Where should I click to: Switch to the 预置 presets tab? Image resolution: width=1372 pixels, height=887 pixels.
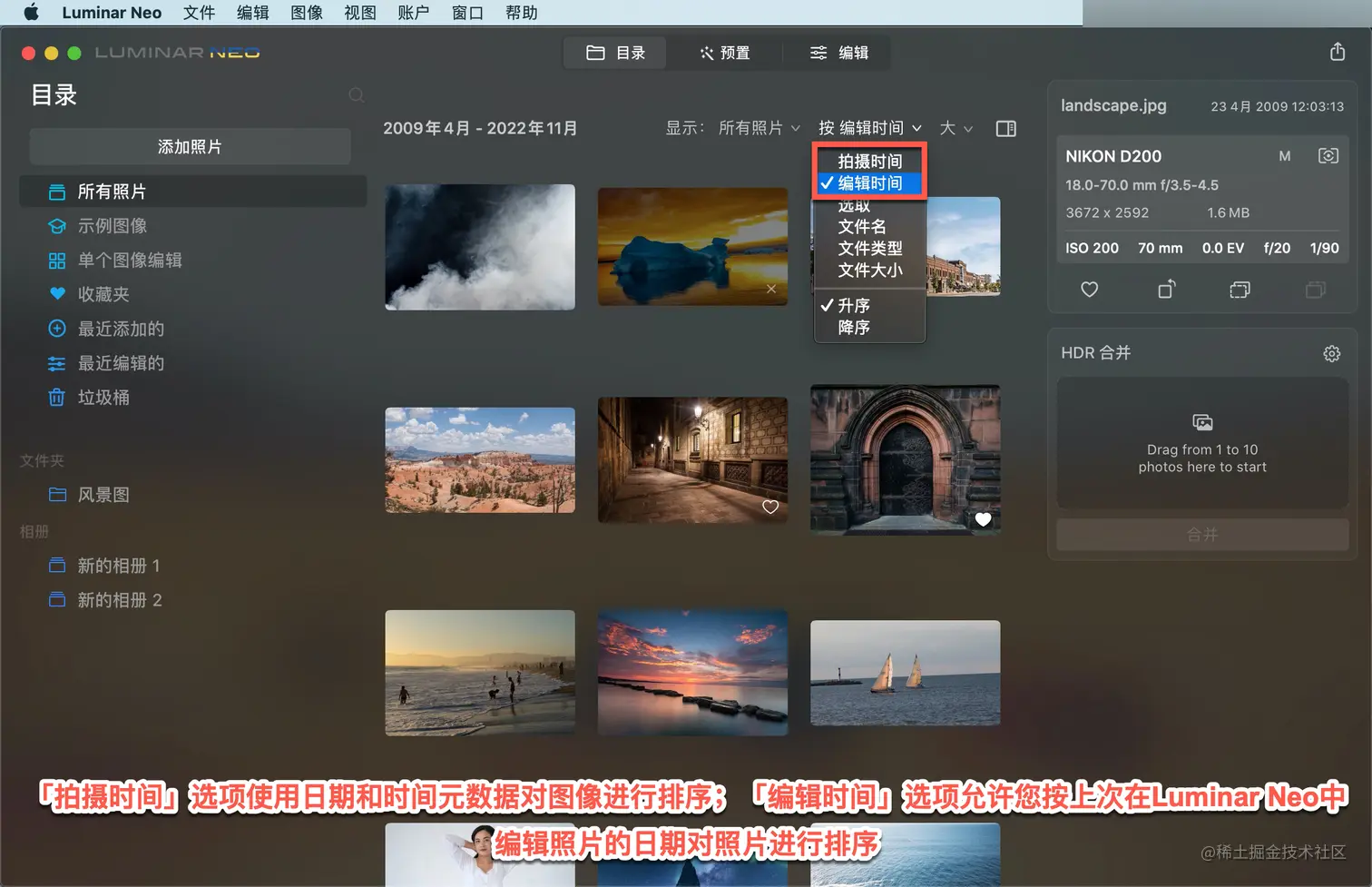tap(724, 53)
